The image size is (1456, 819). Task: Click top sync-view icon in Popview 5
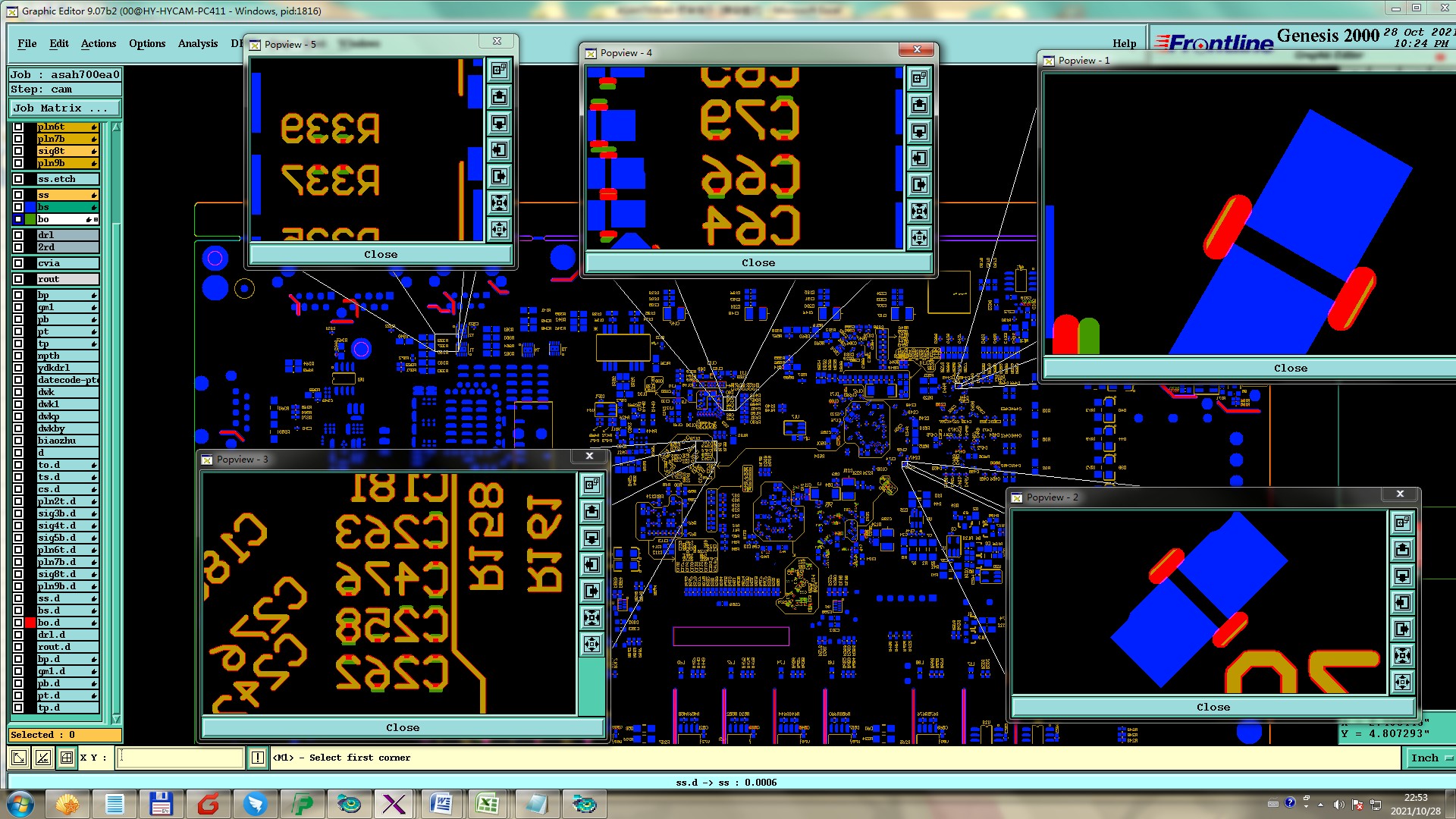(499, 70)
